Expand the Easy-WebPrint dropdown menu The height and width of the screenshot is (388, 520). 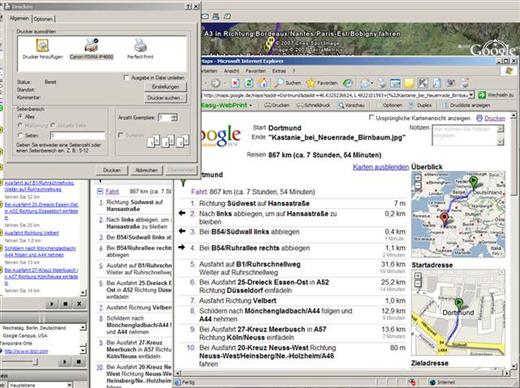250,106
